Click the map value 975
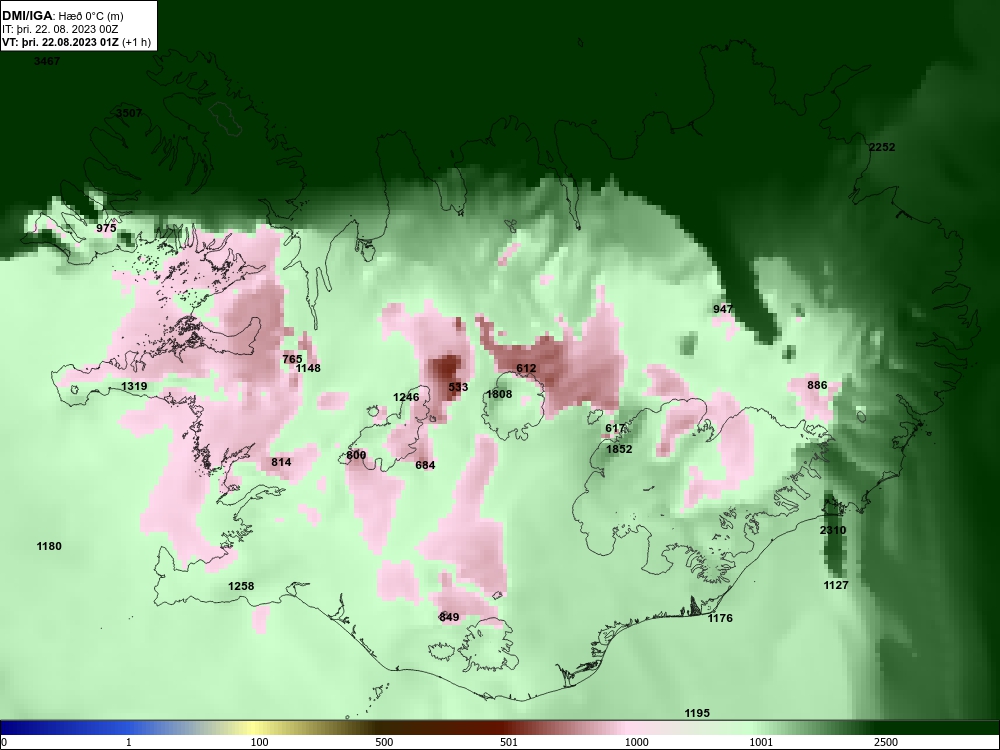1000x750 pixels. pyautogui.click(x=107, y=228)
